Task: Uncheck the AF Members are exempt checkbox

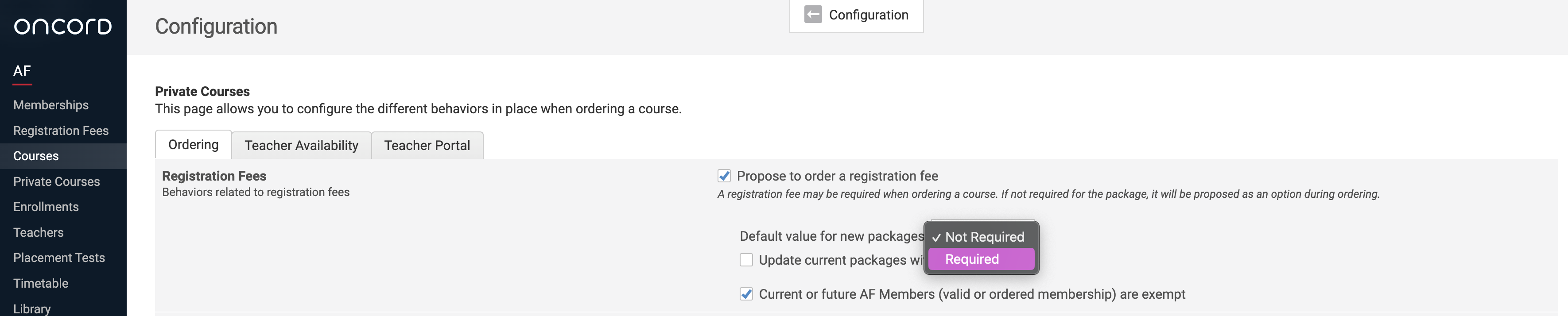Action: [x=746, y=294]
